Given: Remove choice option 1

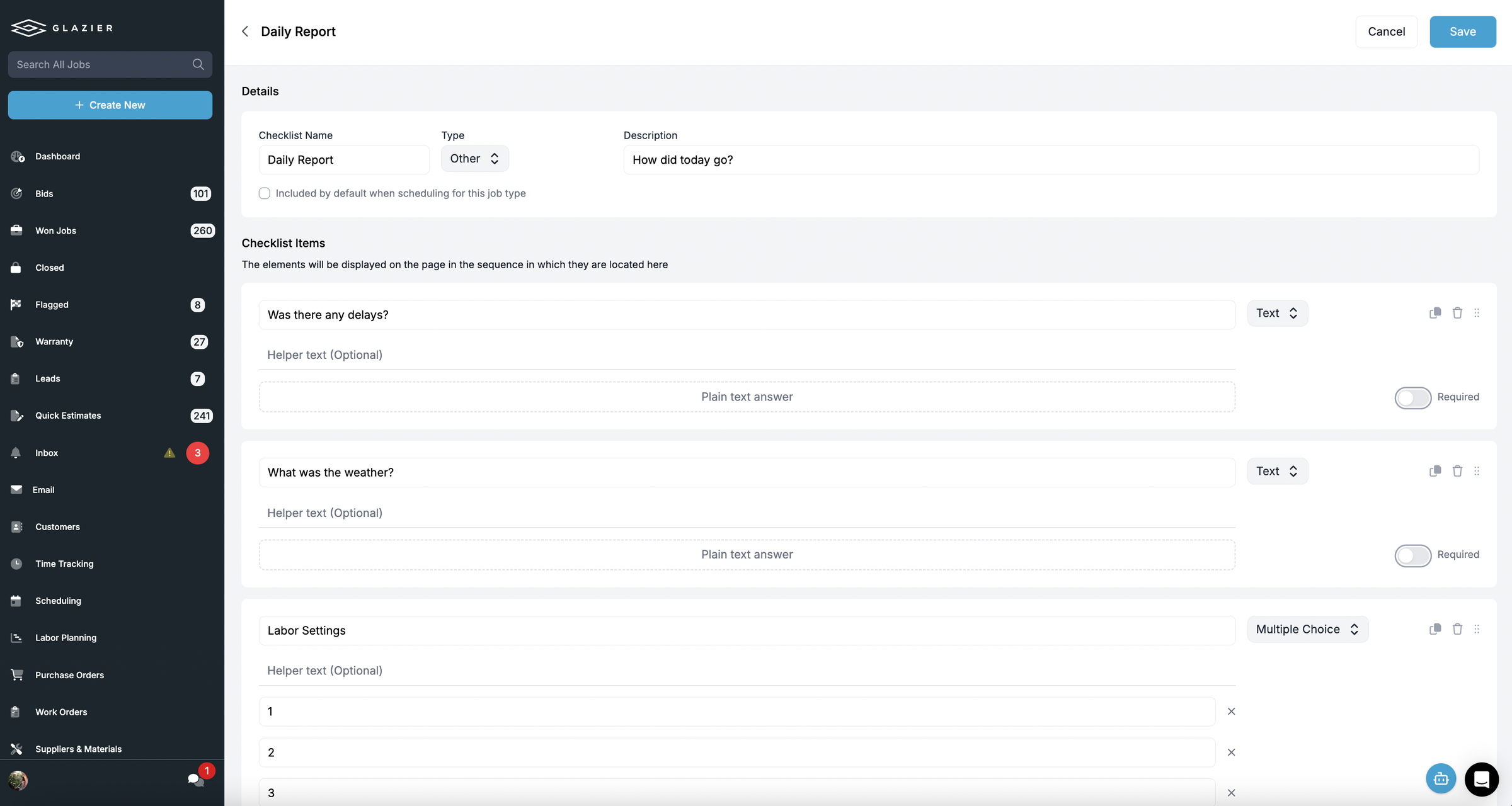Looking at the screenshot, I should (x=1231, y=712).
